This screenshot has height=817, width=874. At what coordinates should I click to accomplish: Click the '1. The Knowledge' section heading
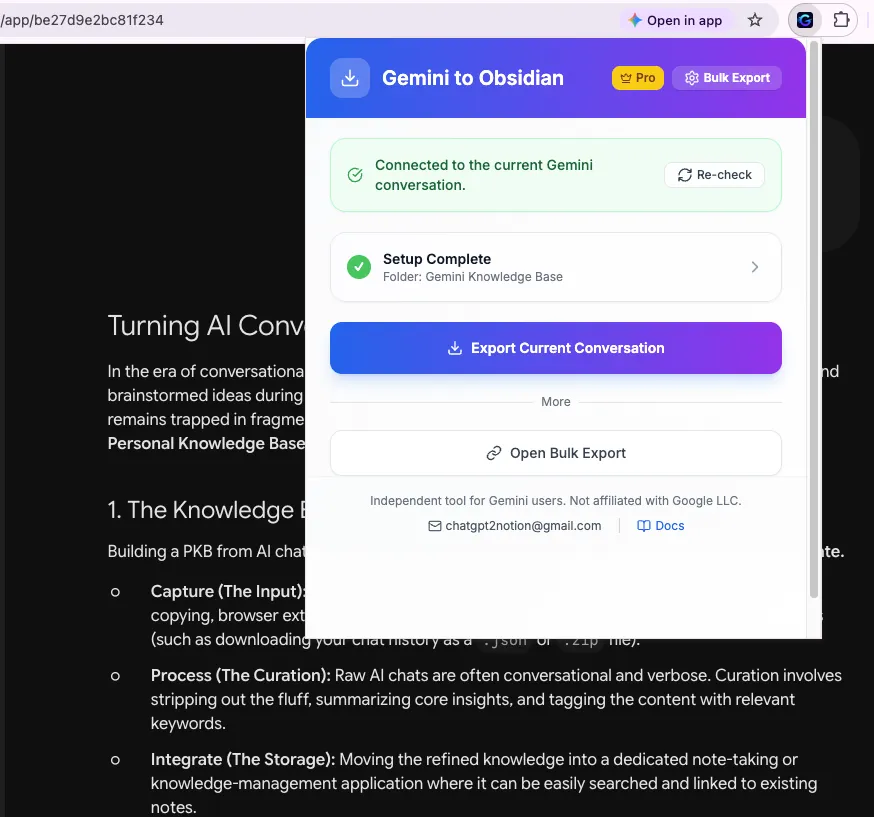click(206, 510)
